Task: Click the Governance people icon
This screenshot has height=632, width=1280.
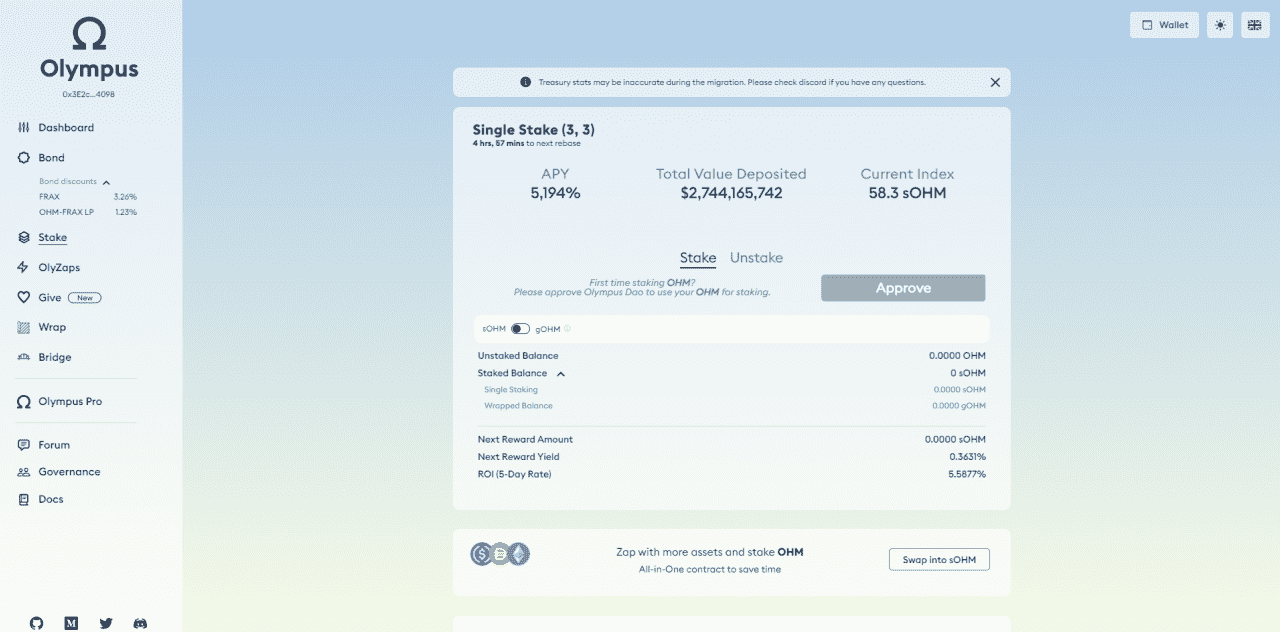Action: 24,472
